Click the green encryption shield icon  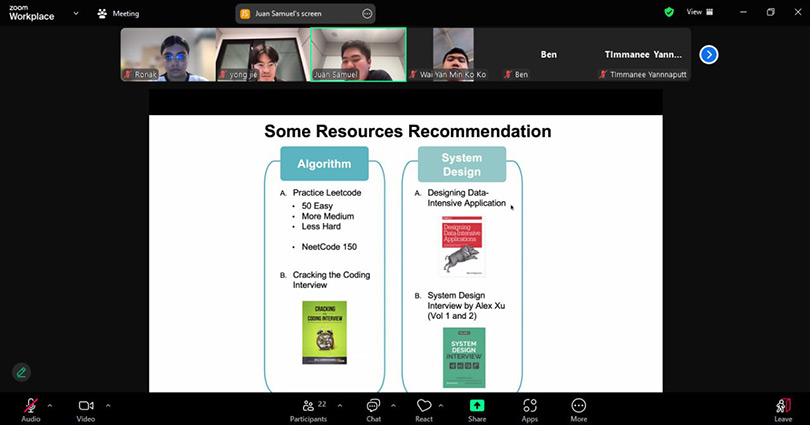tap(669, 12)
